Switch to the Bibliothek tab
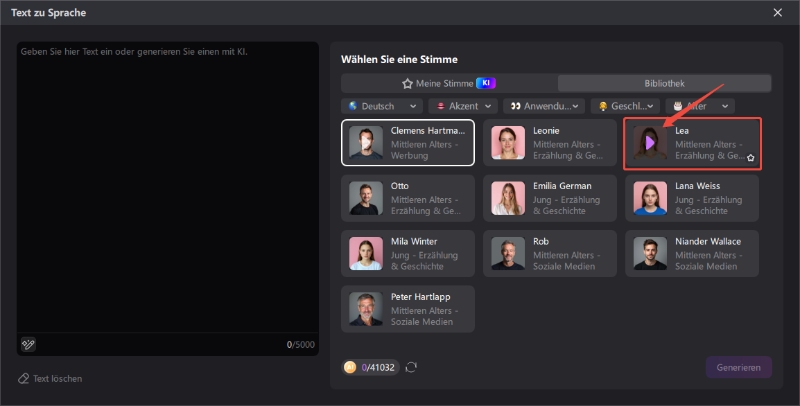The width and height of the screenshot is (800, 406). click(x=664, y=83)
